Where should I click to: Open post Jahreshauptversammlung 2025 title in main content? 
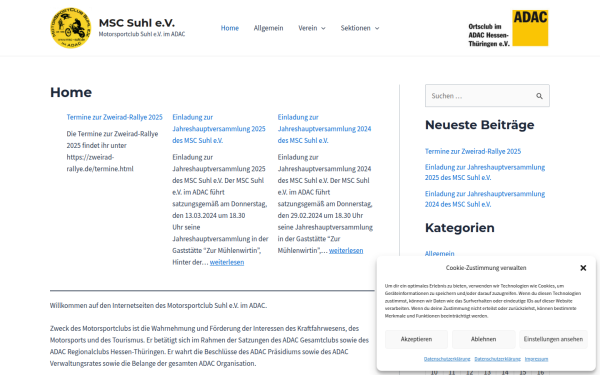219,129
